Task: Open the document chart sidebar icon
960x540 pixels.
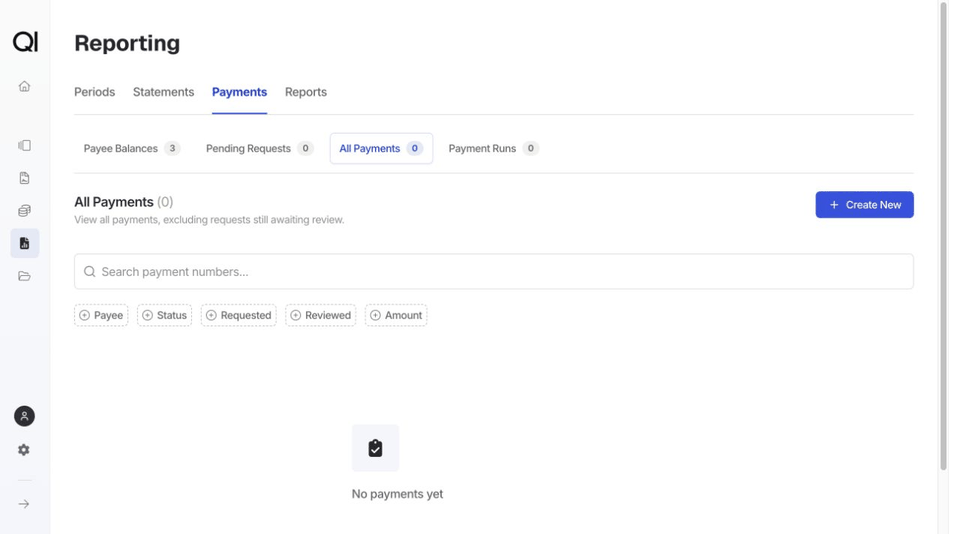Action: coord(24,178)
